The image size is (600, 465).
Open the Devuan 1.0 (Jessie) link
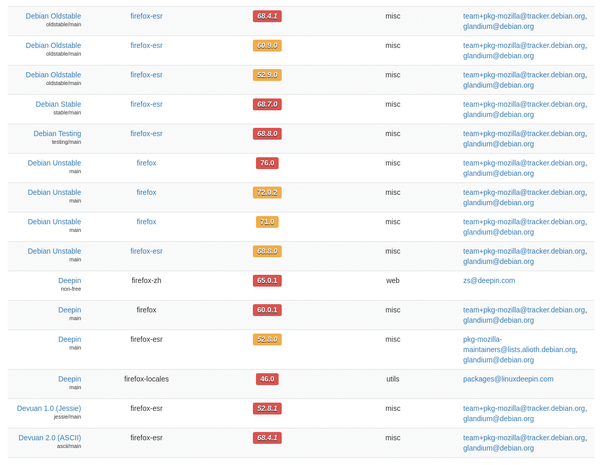[x=49, y=408]
